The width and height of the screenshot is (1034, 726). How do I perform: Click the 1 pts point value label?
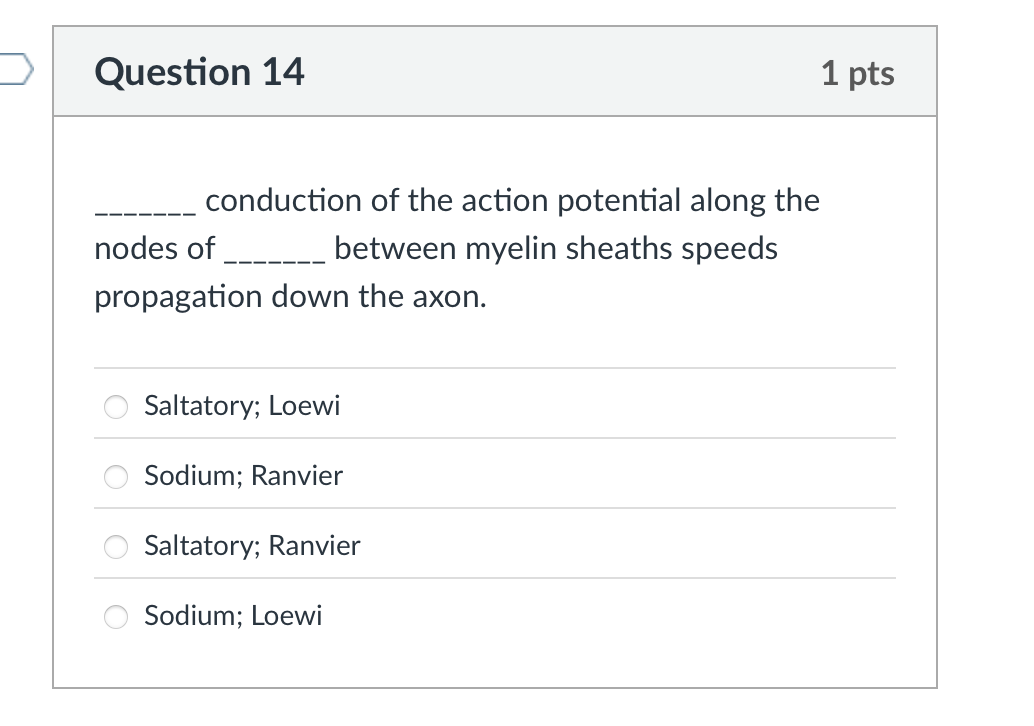[859, 72]
